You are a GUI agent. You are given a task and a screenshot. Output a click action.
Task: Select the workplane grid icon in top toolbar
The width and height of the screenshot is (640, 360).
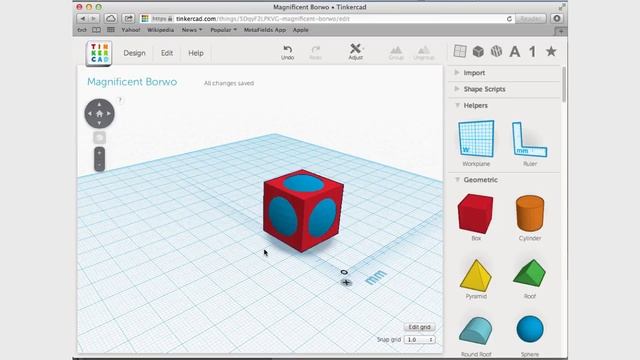[460, 51]
